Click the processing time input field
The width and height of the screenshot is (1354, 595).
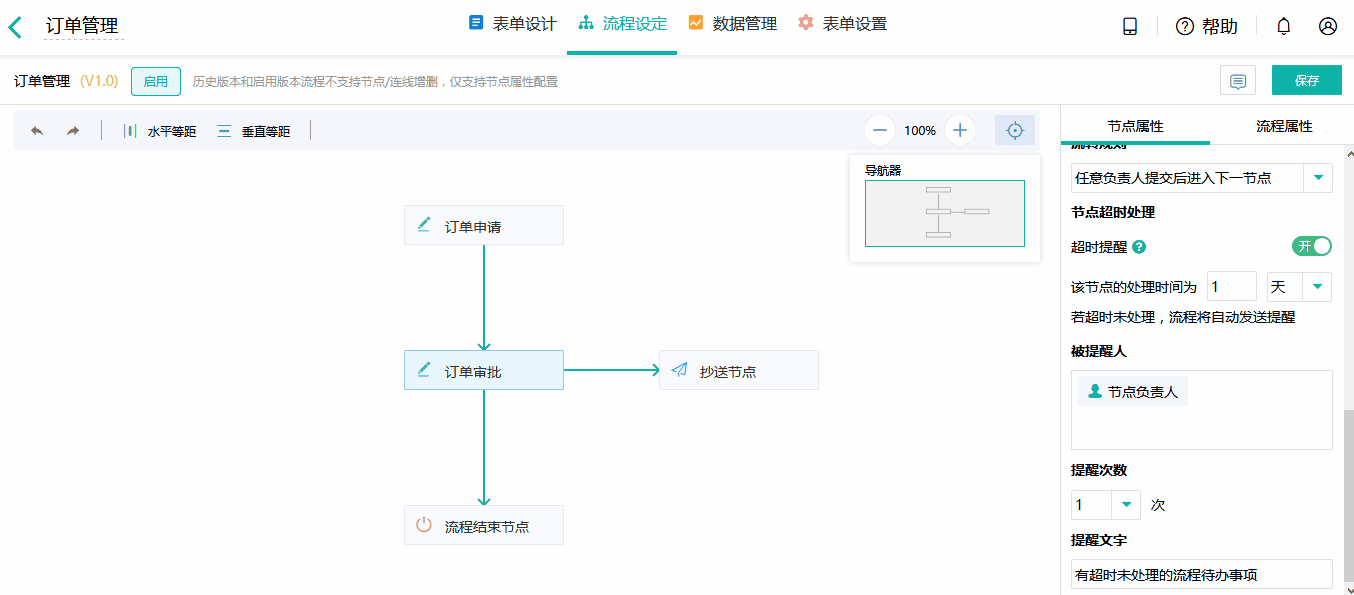(1232, 287)
